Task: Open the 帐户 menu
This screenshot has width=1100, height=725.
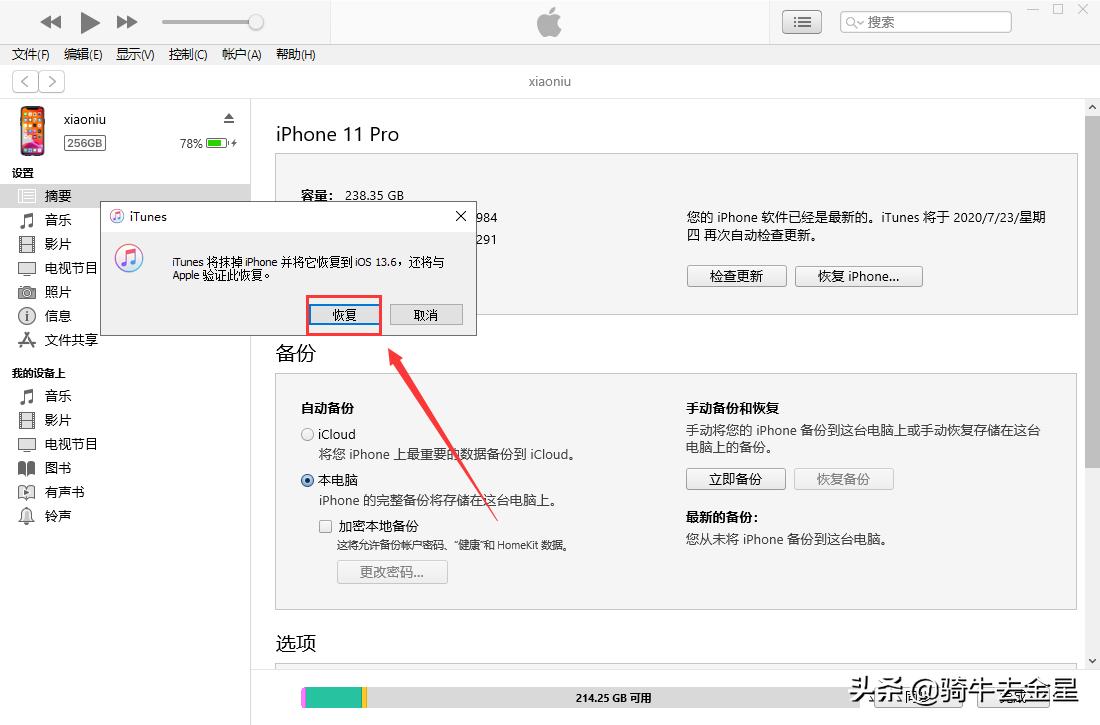Action: point(240,54)
